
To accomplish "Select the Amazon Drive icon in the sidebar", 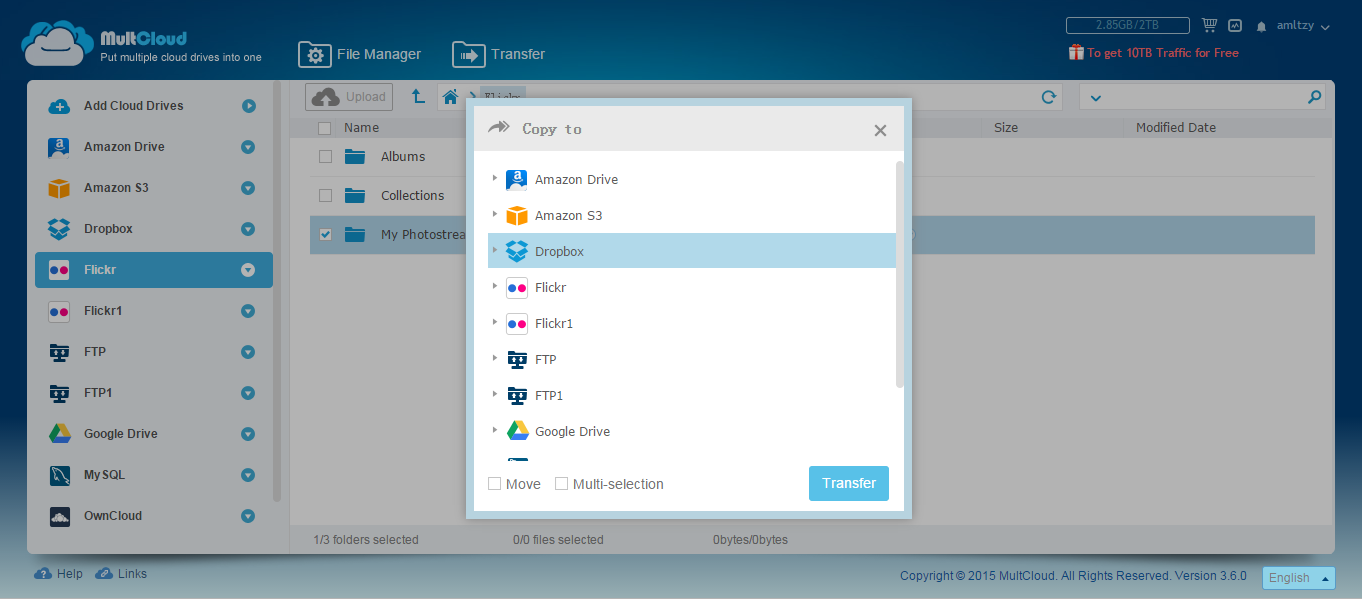I will pyautogui.click(x=59, y=147).
